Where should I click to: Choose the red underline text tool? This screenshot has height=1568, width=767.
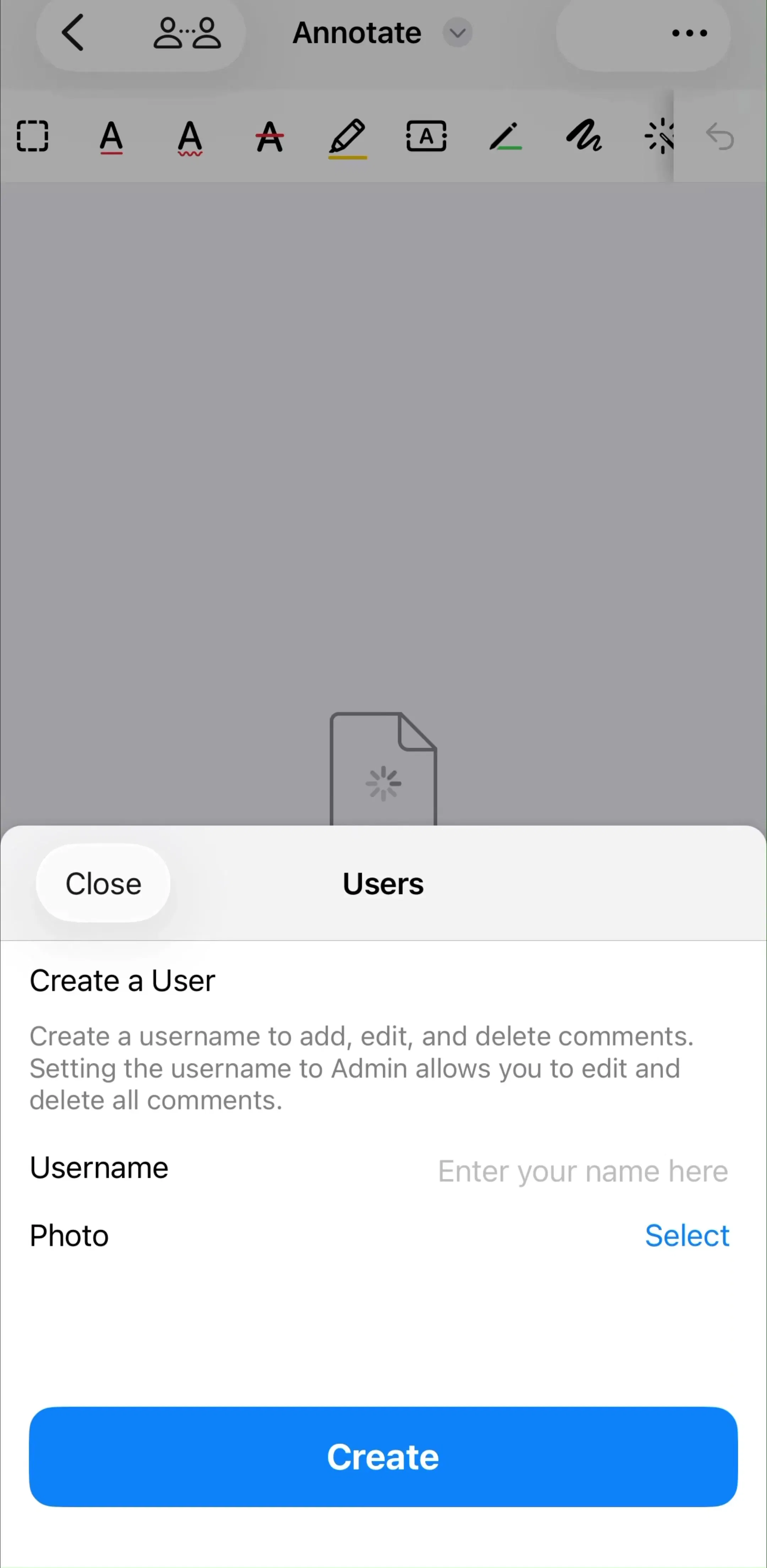[x=111, y=137]
